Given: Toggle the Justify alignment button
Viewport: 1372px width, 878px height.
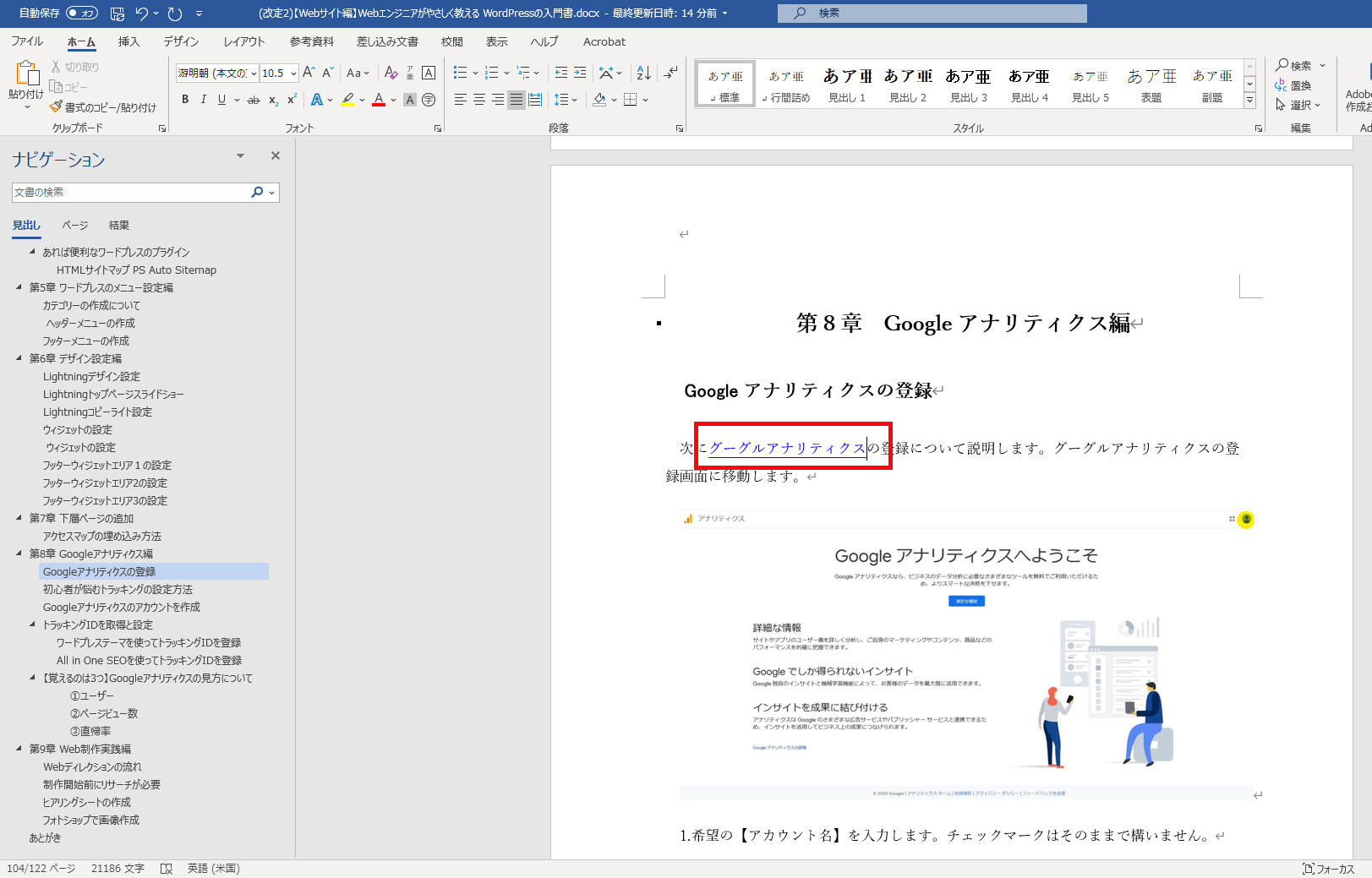Looking at the screenshot, I should [x=517, y=100].
